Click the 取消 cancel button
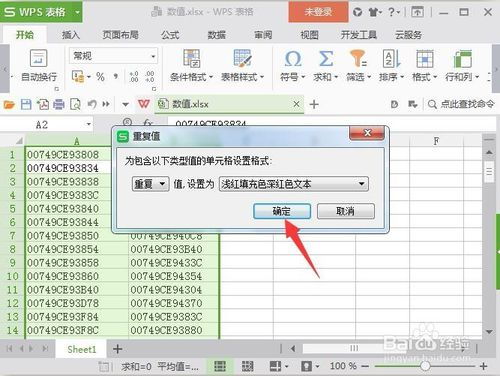Image resolution: width=500 pixels, height=376 pixels. coord(346,211)
